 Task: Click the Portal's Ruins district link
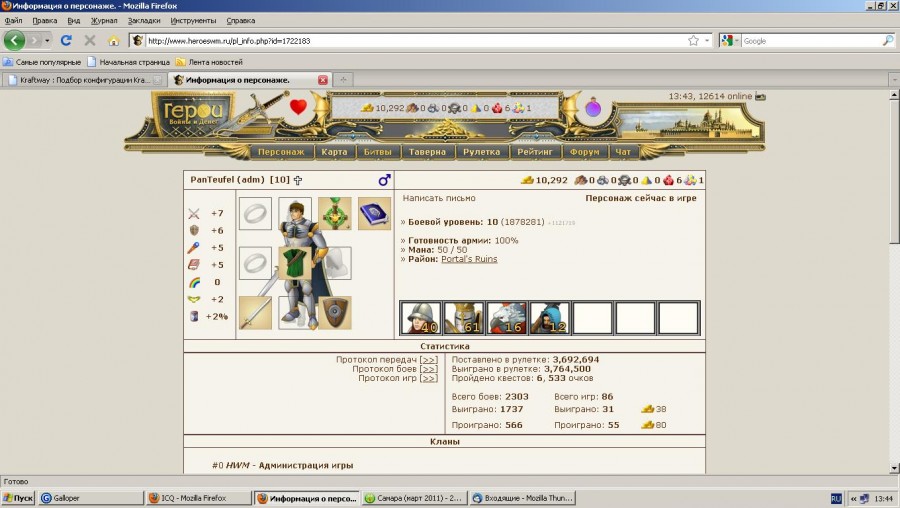(x=469, y=259)
